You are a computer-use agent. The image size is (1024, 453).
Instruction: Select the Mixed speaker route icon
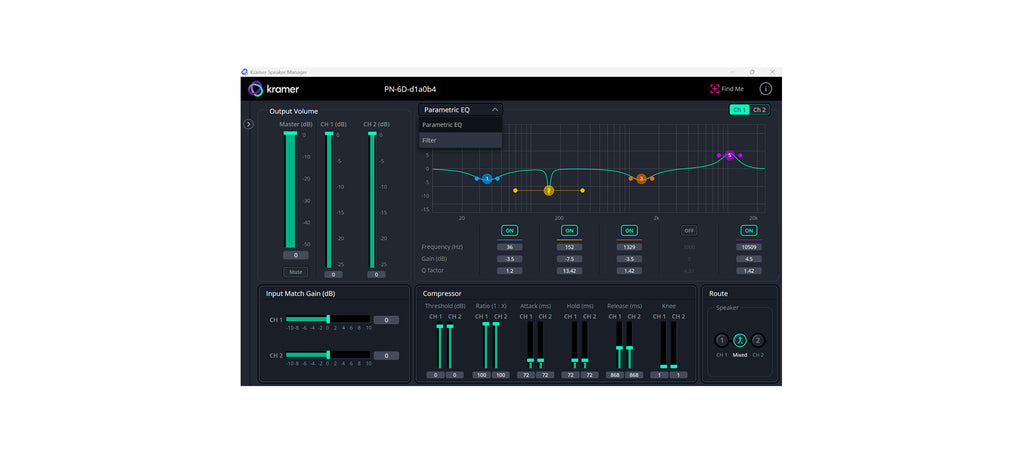[x=740, y=340]
